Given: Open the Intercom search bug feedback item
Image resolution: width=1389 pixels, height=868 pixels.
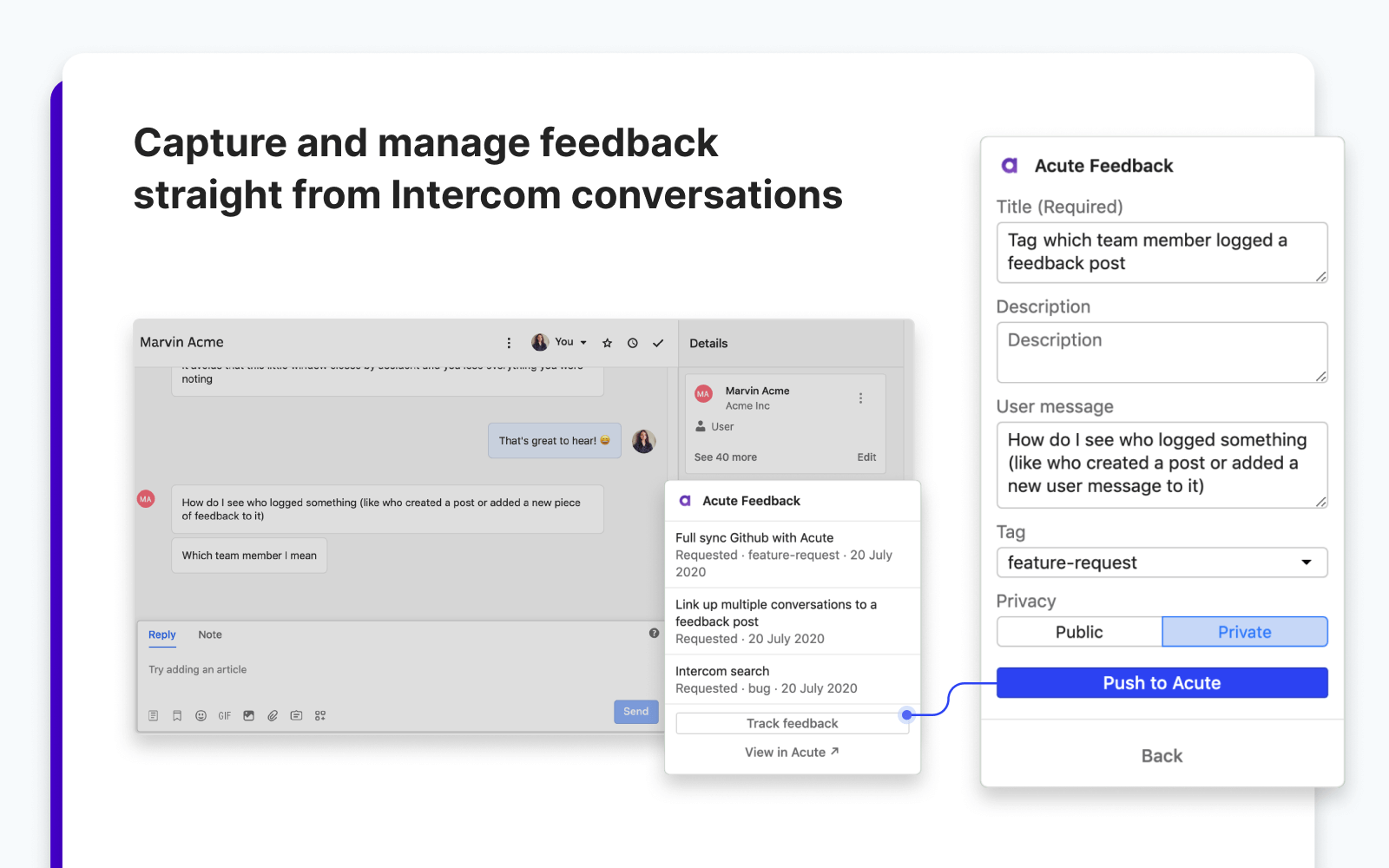Looking at the screenshot, I should tap(793, 680).
